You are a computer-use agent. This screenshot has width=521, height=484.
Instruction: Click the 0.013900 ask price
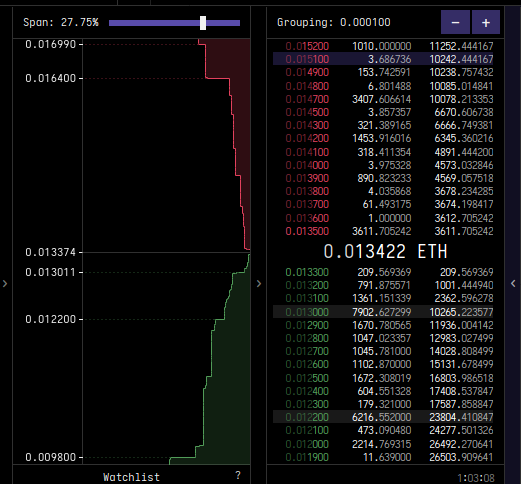[x=307, y=178]
